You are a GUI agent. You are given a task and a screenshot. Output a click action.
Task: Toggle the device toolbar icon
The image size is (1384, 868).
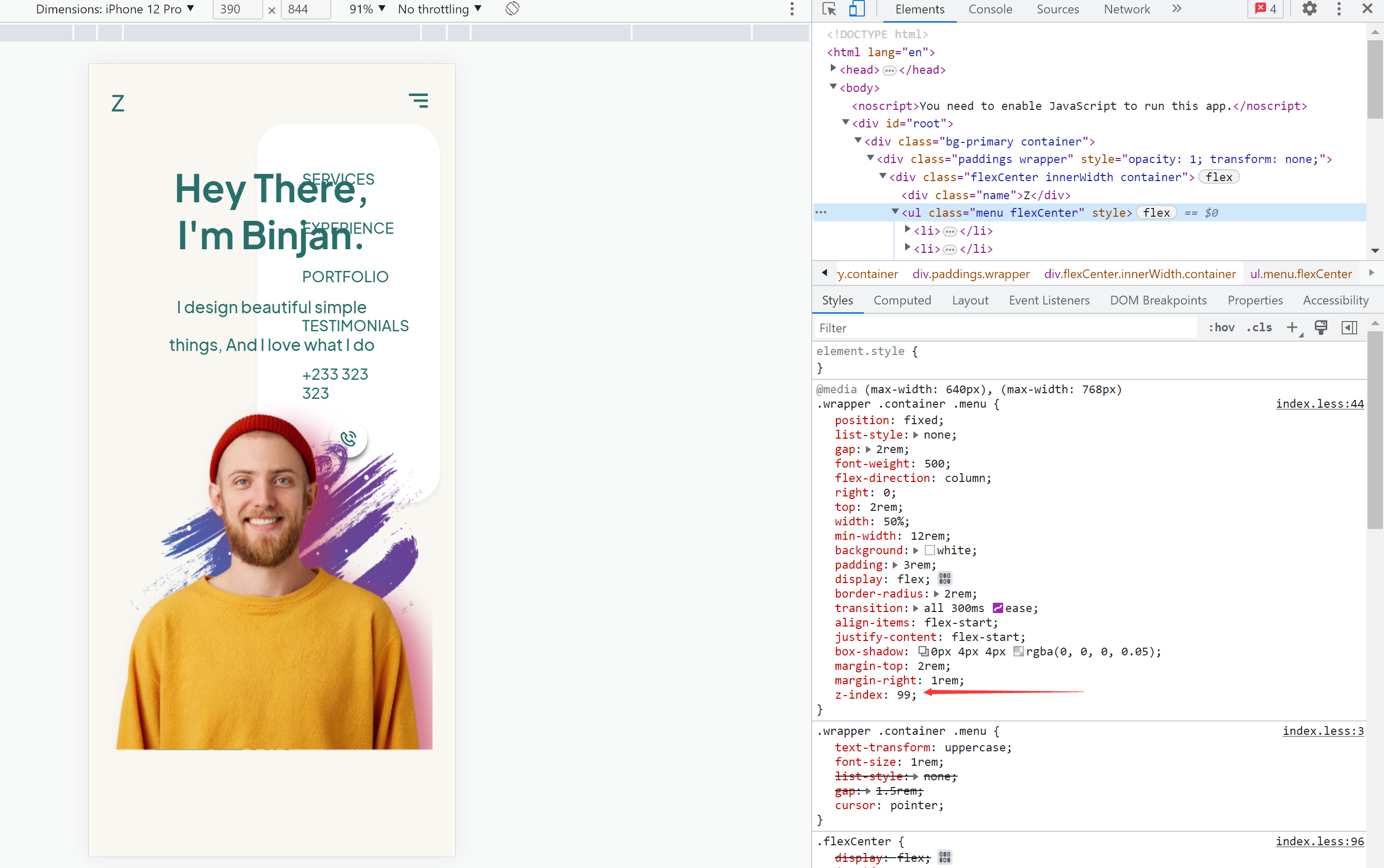tap(857, 9)
